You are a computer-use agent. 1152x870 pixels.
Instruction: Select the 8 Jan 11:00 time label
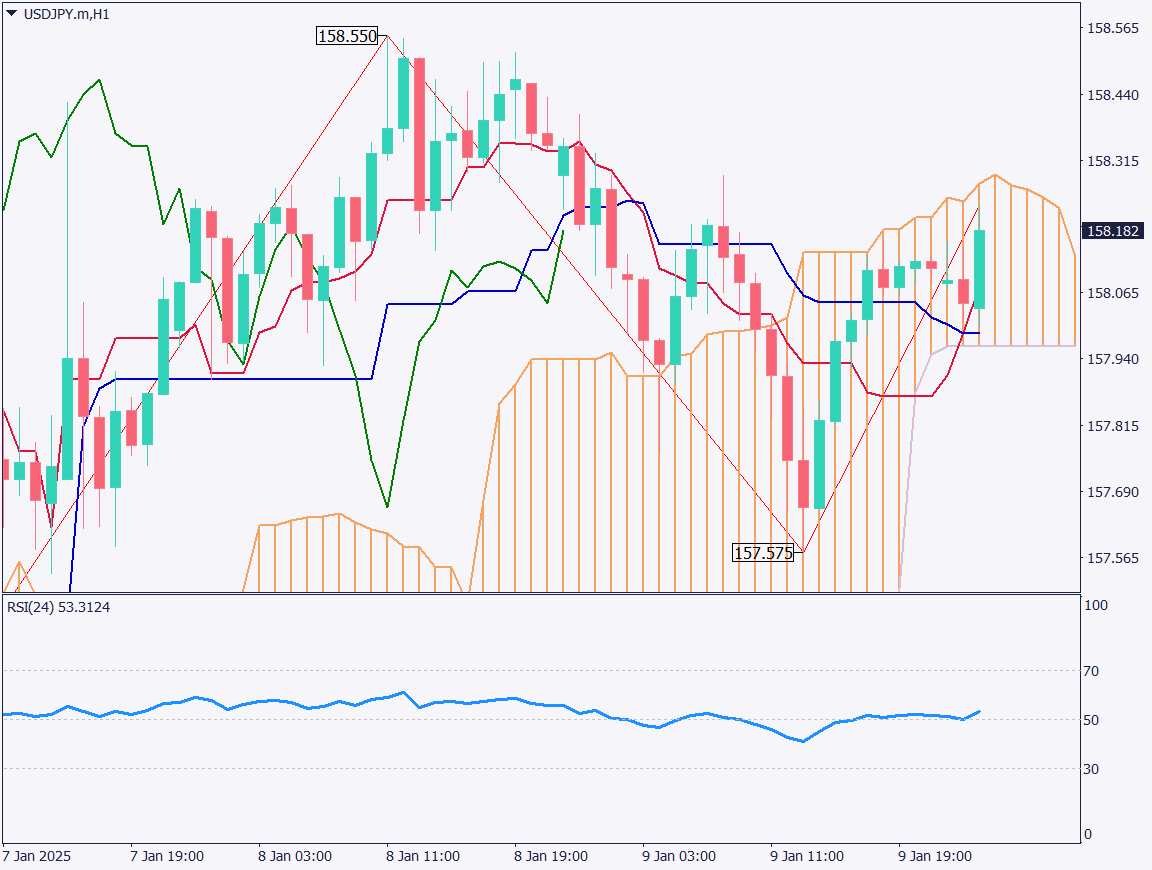[x=423, y=857]
